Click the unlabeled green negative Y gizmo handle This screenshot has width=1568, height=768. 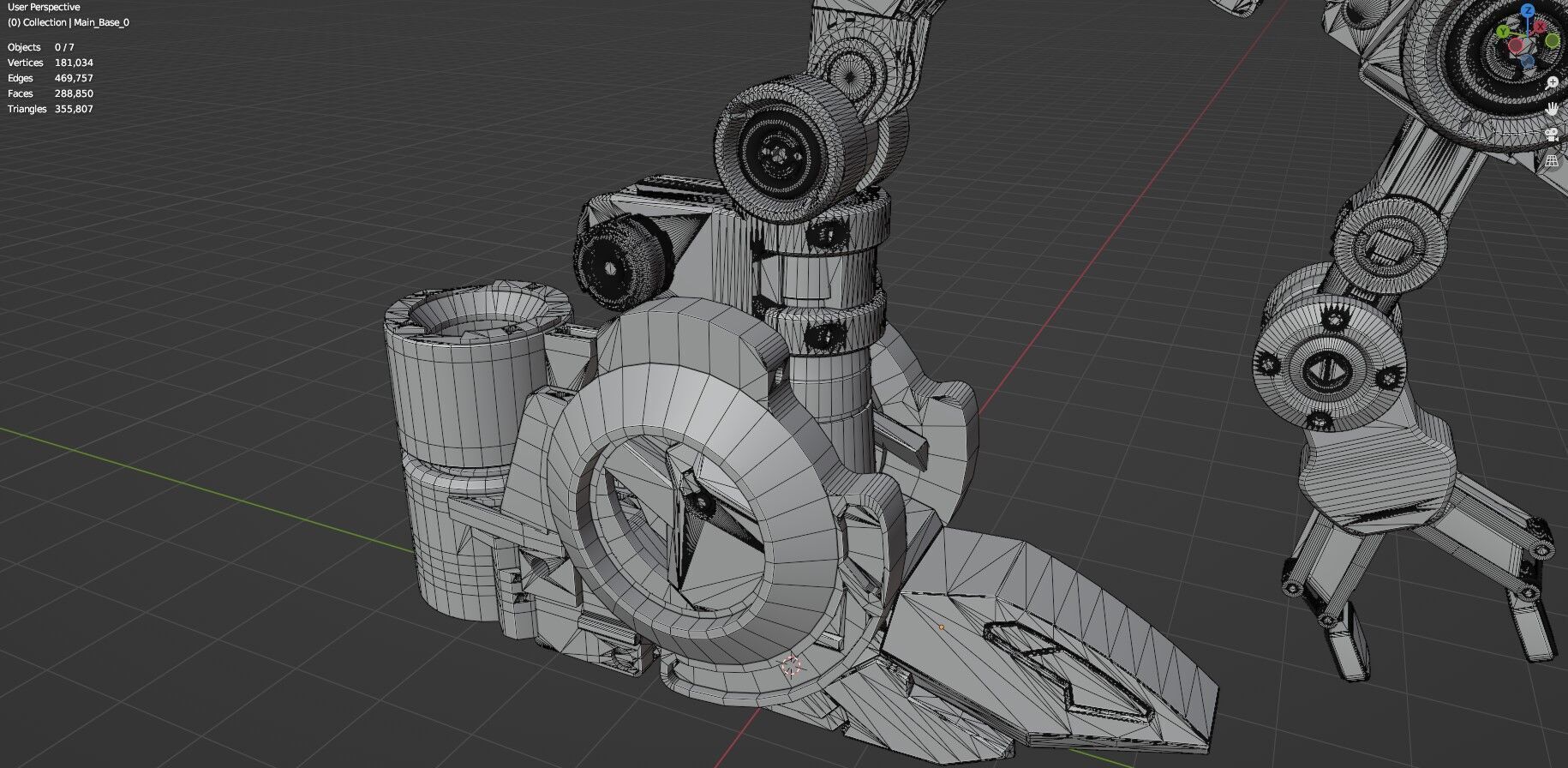(1553, 41)
